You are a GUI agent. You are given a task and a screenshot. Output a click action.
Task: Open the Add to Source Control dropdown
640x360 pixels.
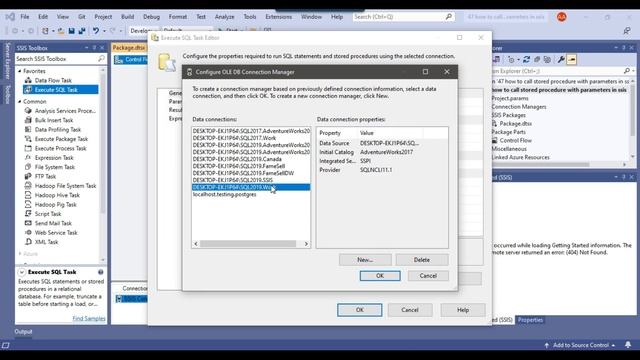tap(580, 345)
